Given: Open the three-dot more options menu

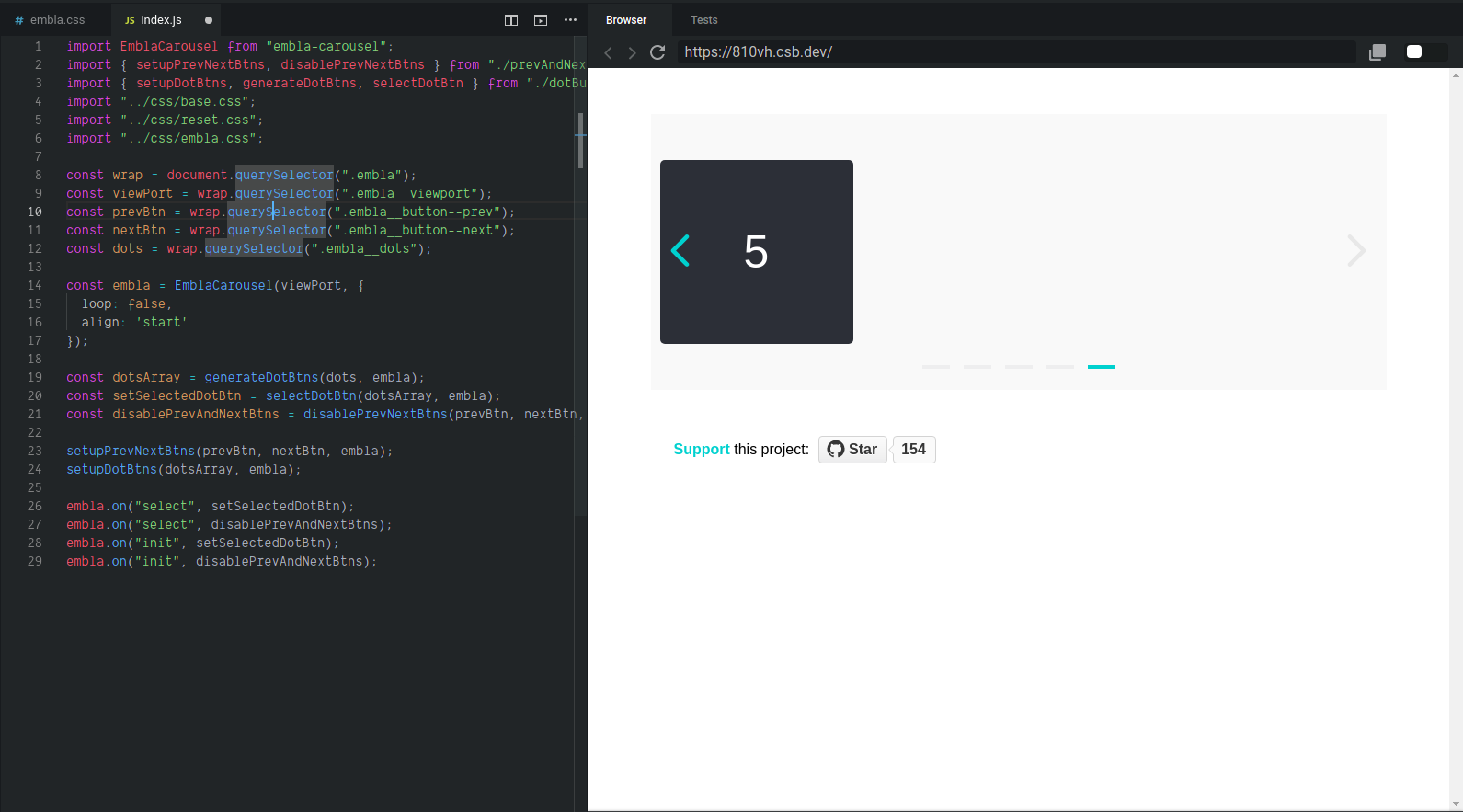Looking at the screenshot, I should click(x=570, y=20).
